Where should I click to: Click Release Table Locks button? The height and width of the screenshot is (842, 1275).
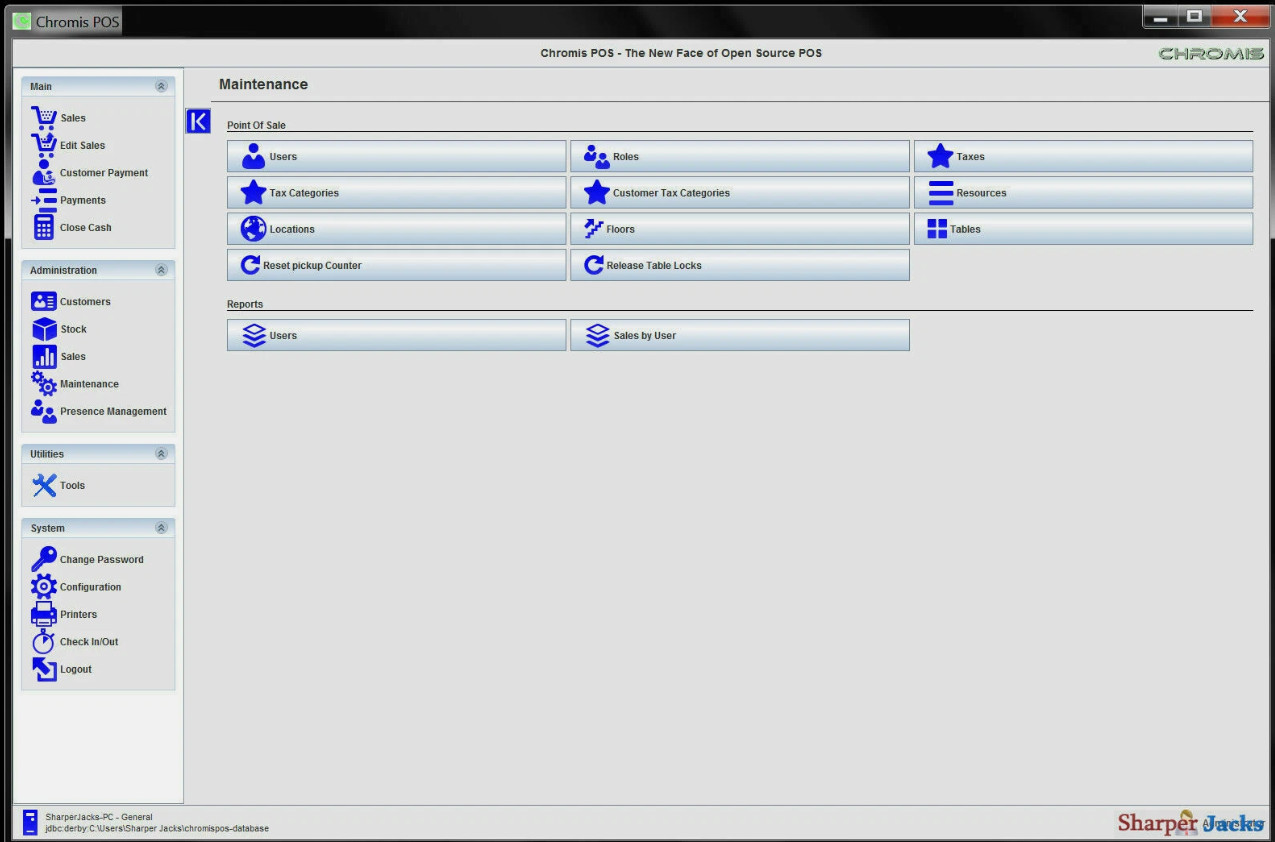[740, 265]
